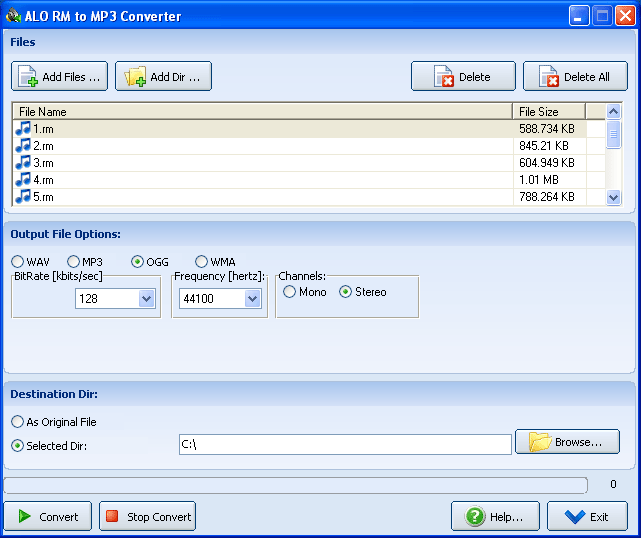Click the Exit button with blue checkmark
This screenshot has width=641, height=538.
click(585, 517)
